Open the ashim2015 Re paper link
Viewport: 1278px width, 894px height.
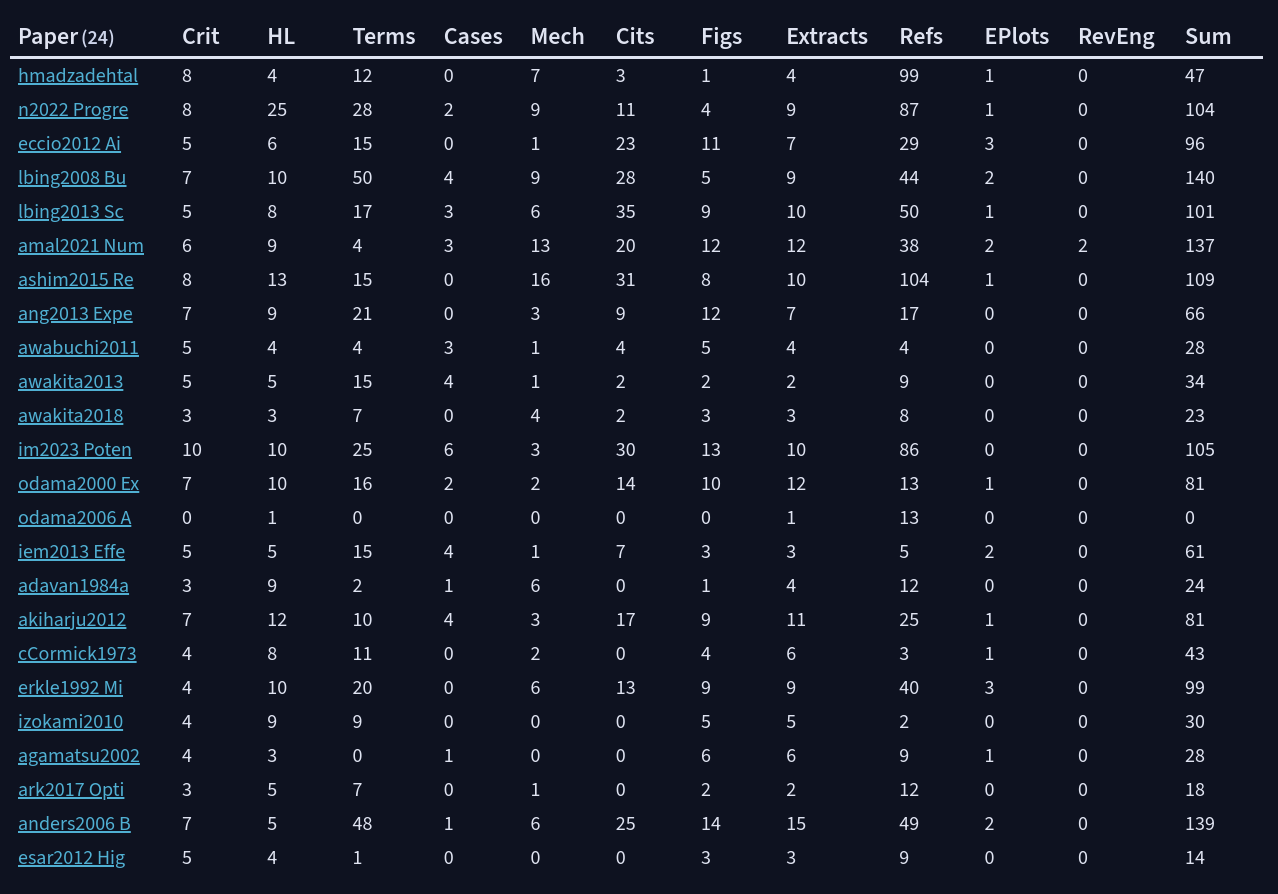pos(76,280)
